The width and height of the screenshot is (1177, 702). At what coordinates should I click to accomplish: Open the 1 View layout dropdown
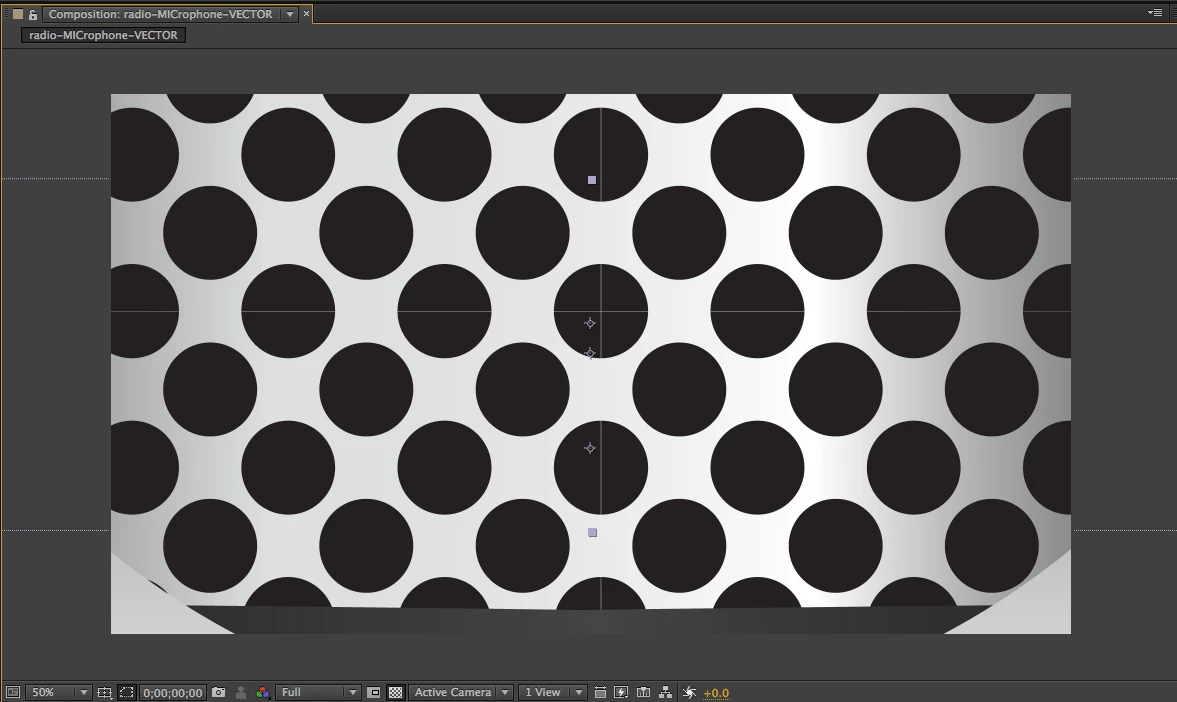click(x=552, y=692)
